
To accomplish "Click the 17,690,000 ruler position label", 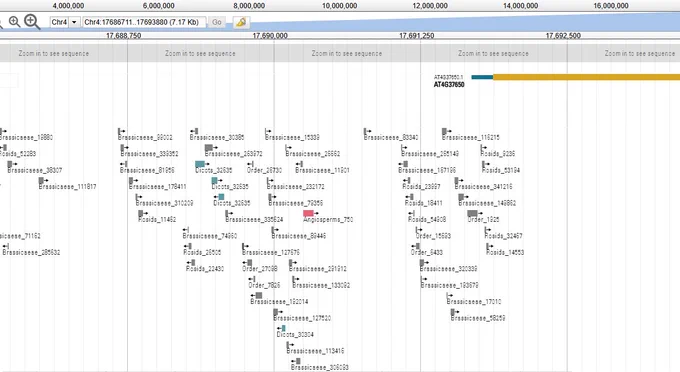I will [x=270, y=36].
